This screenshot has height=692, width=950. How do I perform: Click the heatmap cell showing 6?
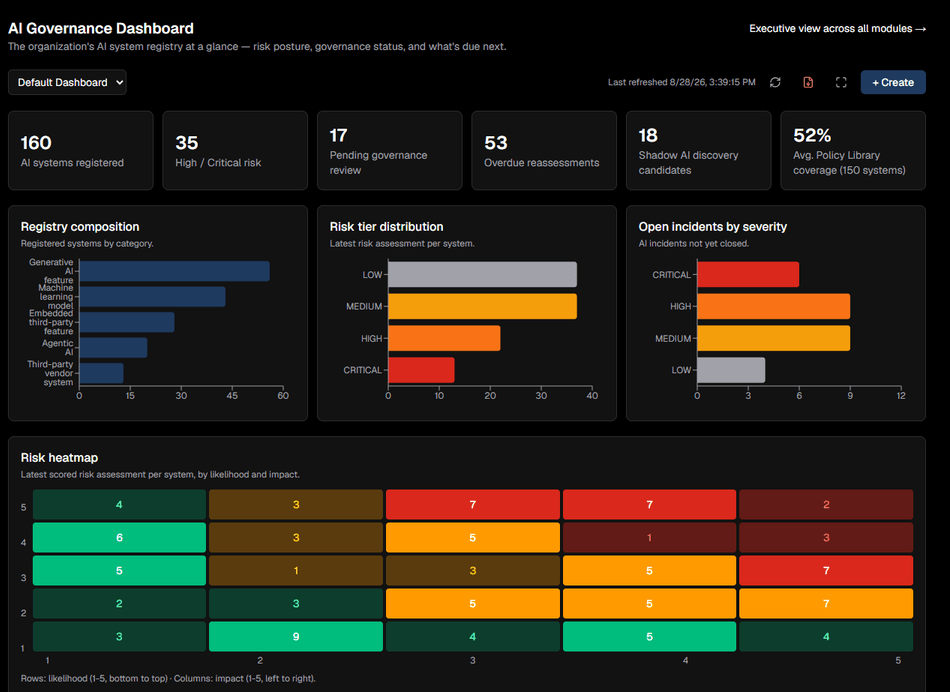pos(119,537)
